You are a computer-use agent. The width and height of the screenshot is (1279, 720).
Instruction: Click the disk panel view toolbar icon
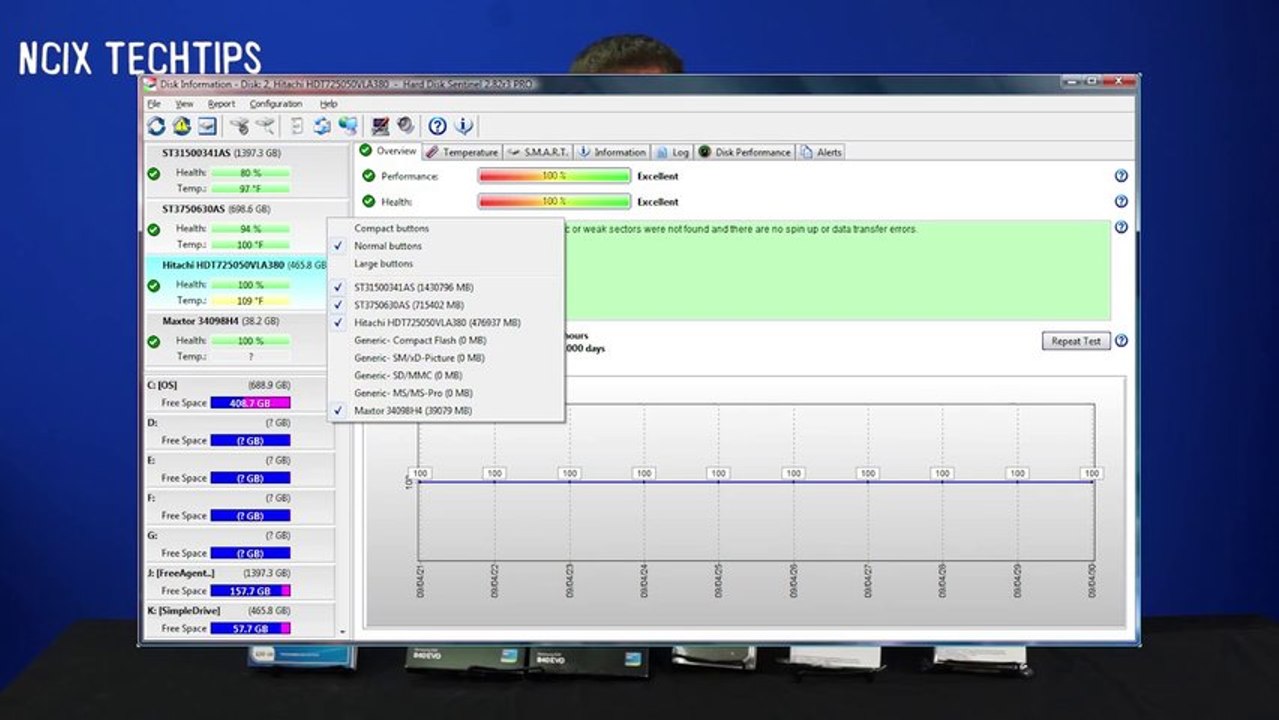207,126
